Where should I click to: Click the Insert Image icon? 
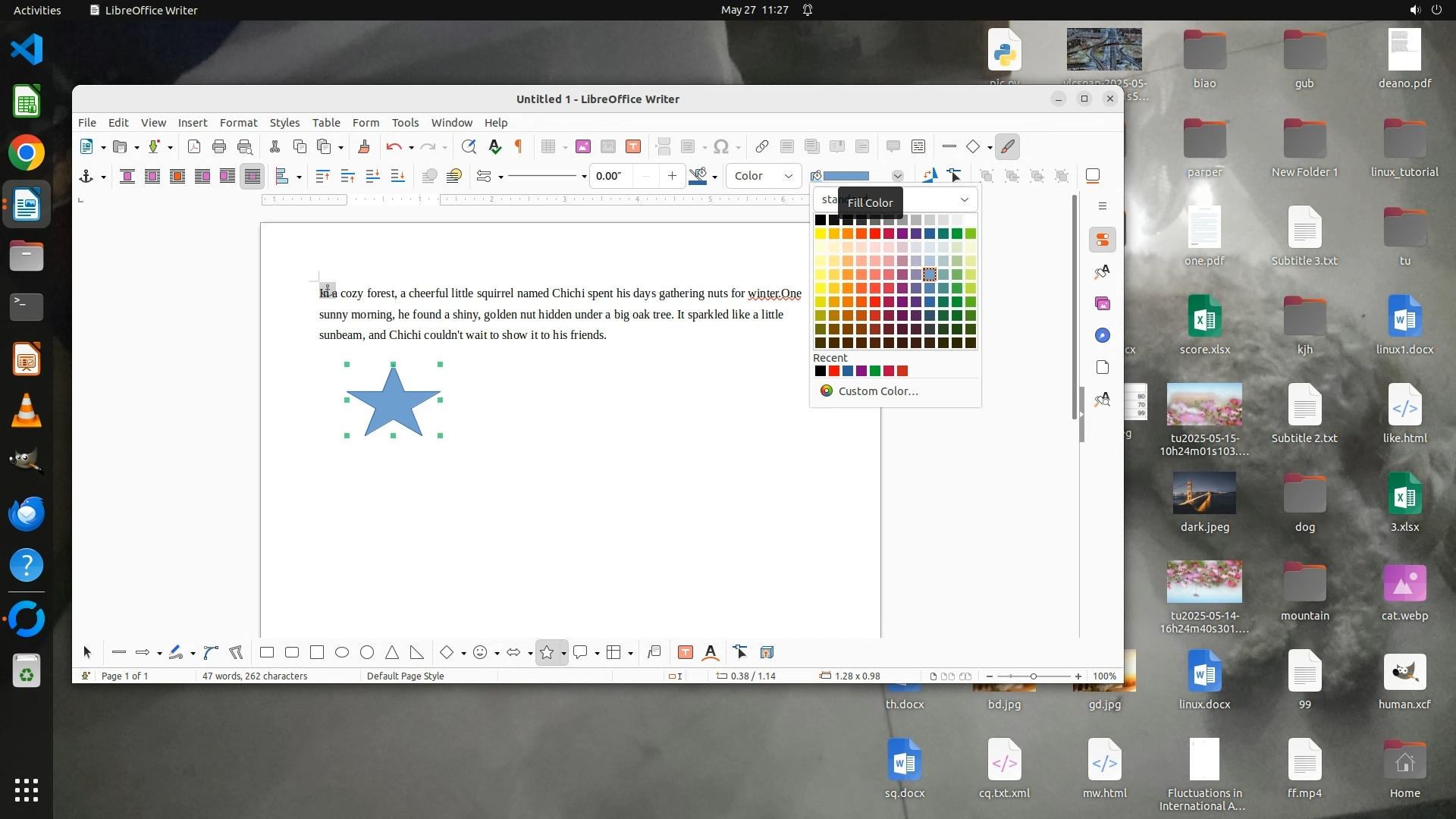click(x=582, y=146)
